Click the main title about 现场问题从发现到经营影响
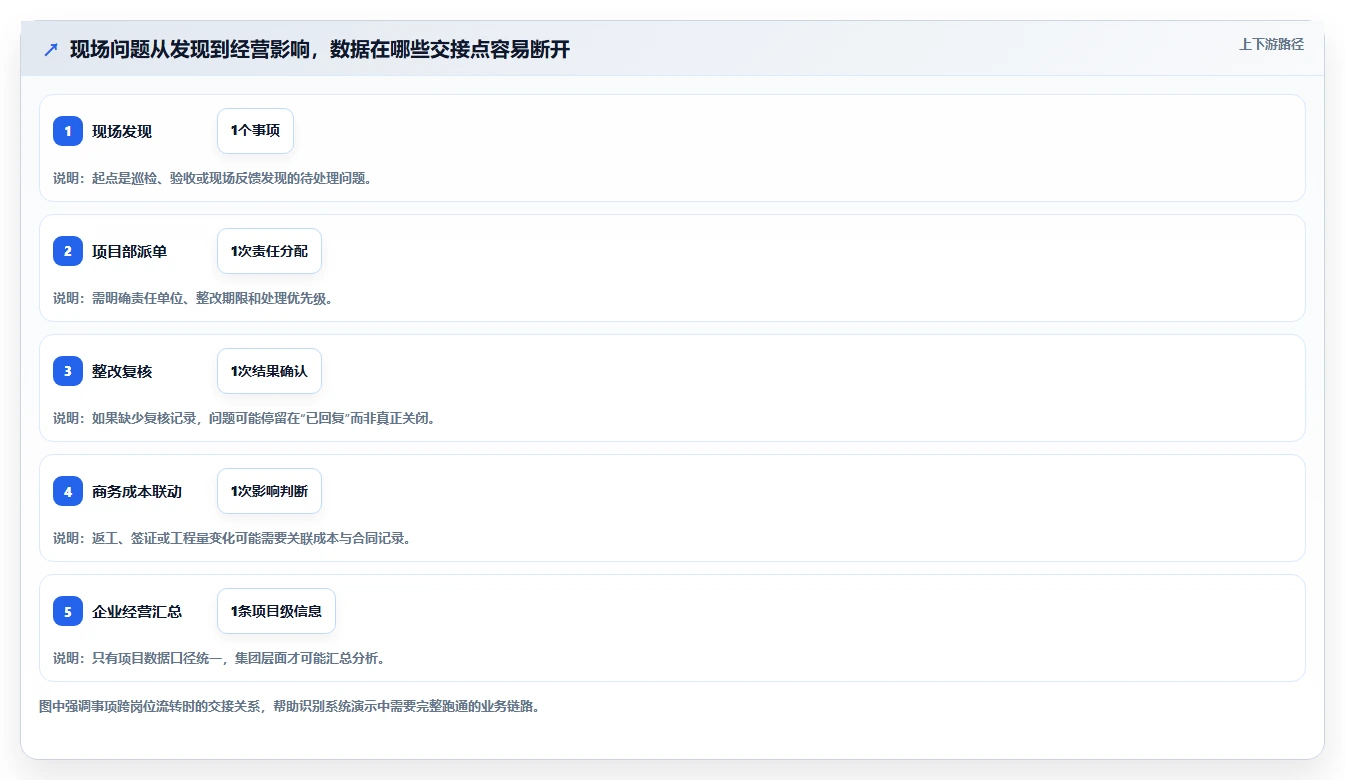This screenshot has width=1345, height=780. tap(320, 50)
